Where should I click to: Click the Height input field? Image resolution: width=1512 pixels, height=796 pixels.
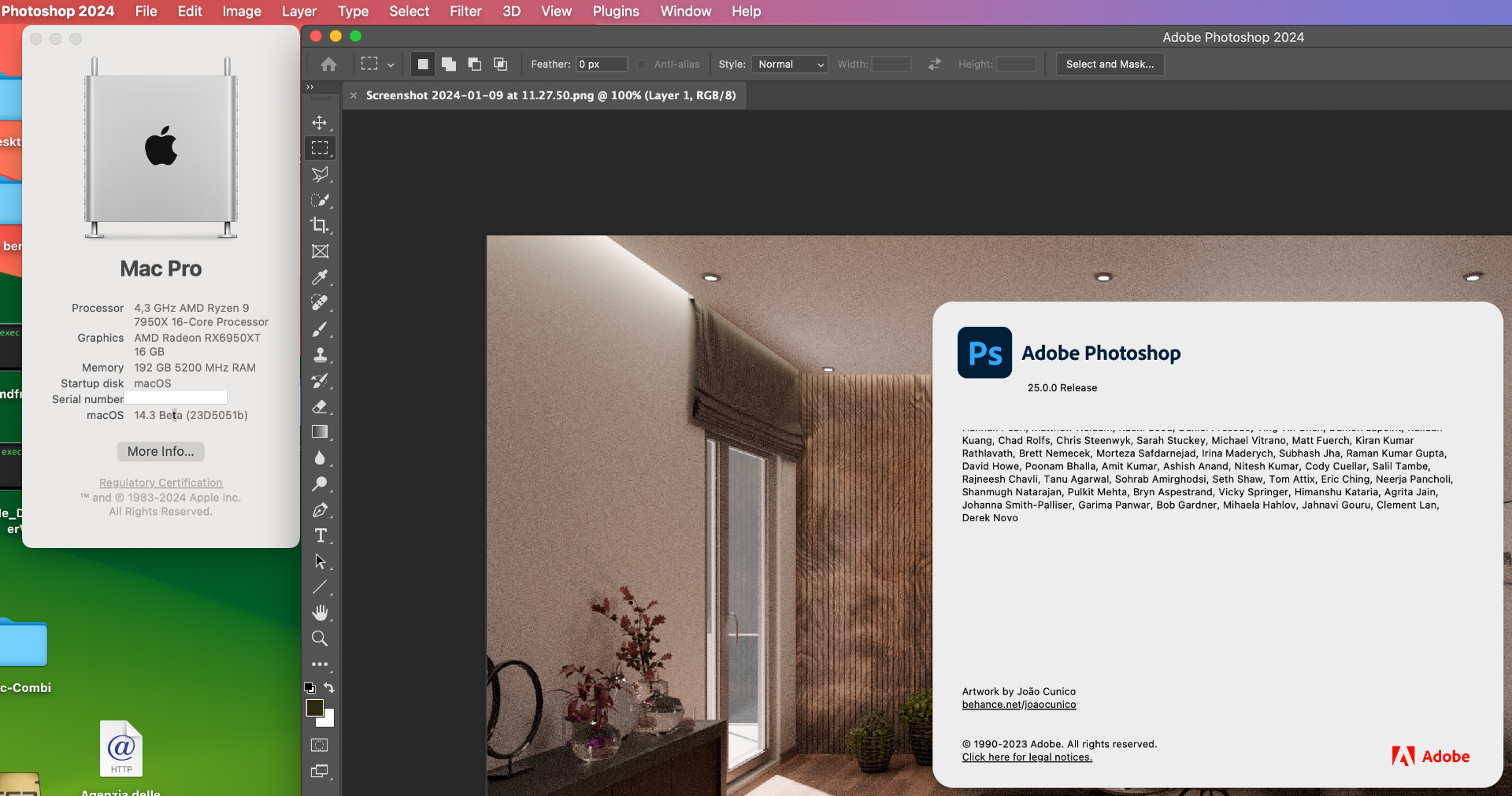(x=1016, y=65)
